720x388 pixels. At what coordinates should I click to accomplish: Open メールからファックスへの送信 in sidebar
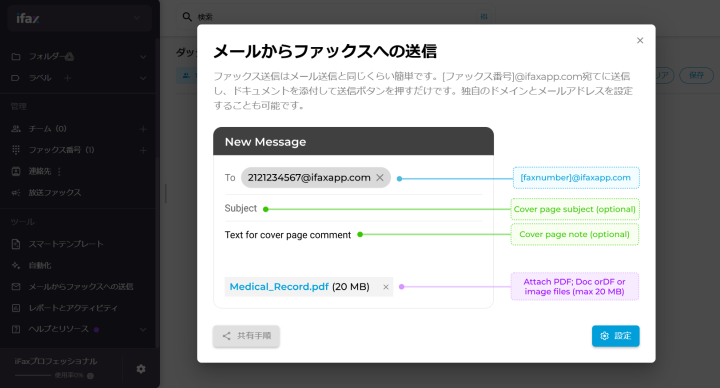pyautogui.click(x=80, y=287)
